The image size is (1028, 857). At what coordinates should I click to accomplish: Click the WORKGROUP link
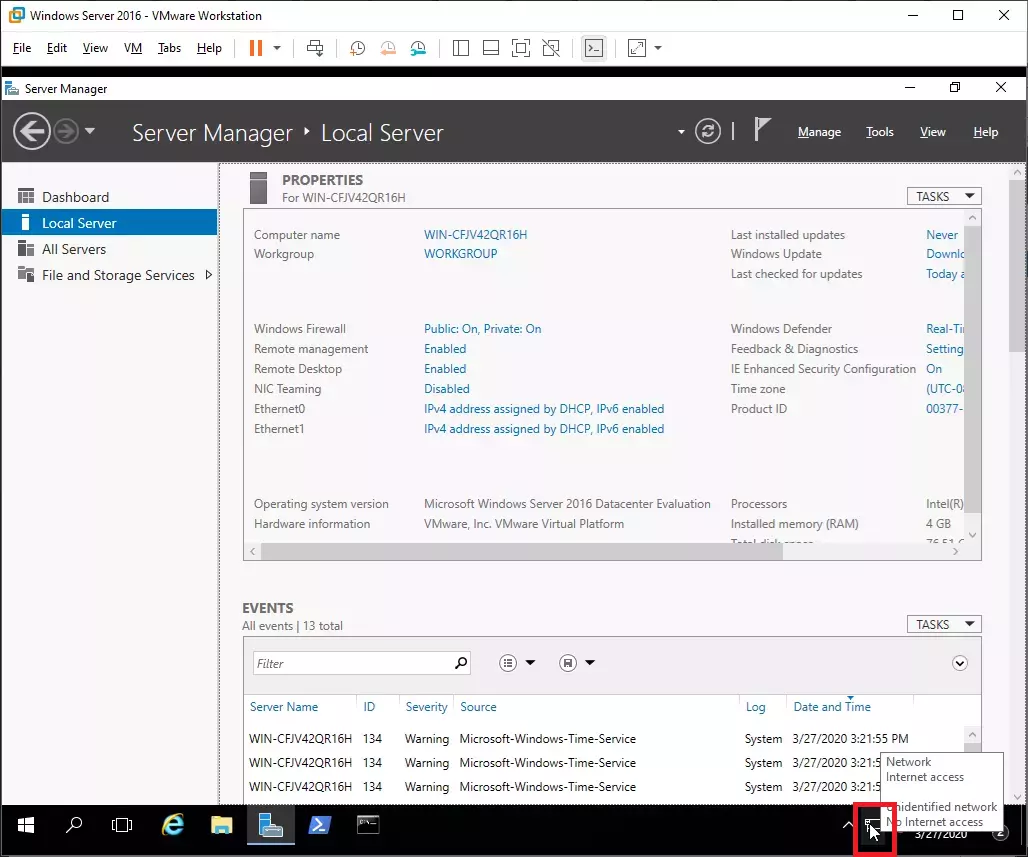coord(461,254)
